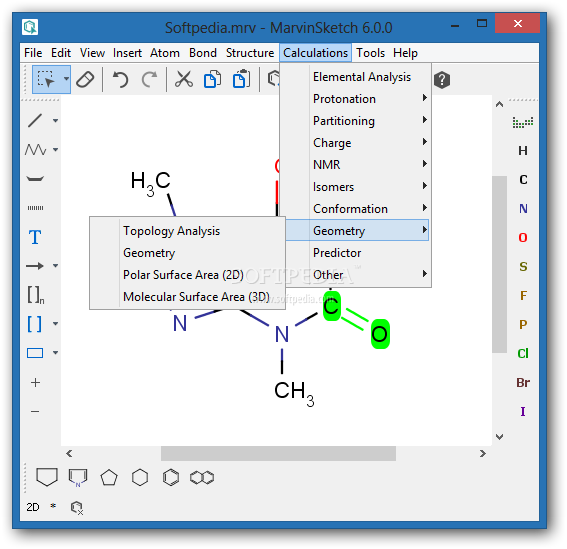Pick the Chlorine Cl atom button
Screen dimensions: 567x549
tap(523, 353)
